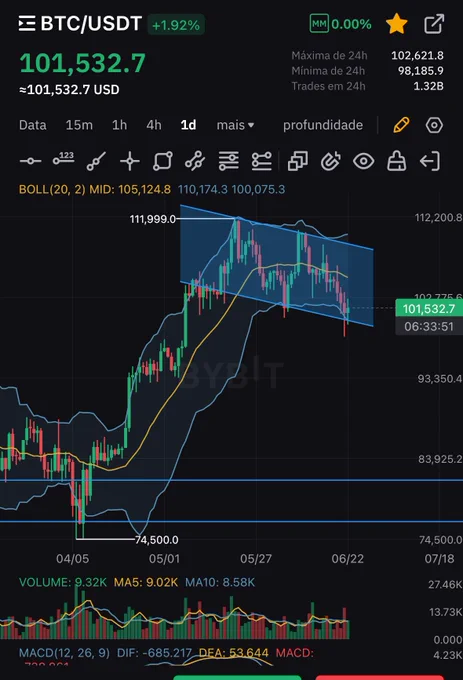The image size is (463, 680).
Task: Tap the MA10: 8.58K label
Action: pos(220,582)
